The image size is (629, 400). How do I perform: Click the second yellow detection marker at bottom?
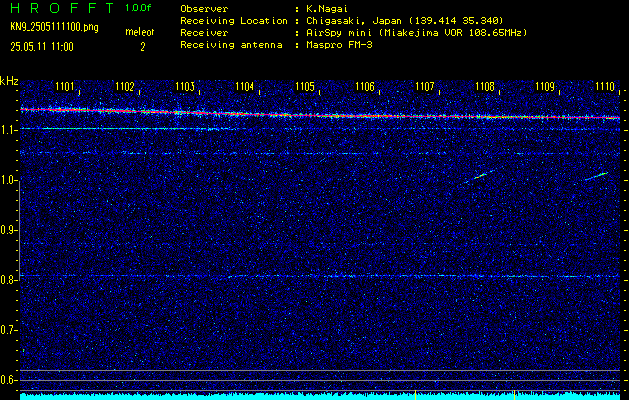click(514, 395)
